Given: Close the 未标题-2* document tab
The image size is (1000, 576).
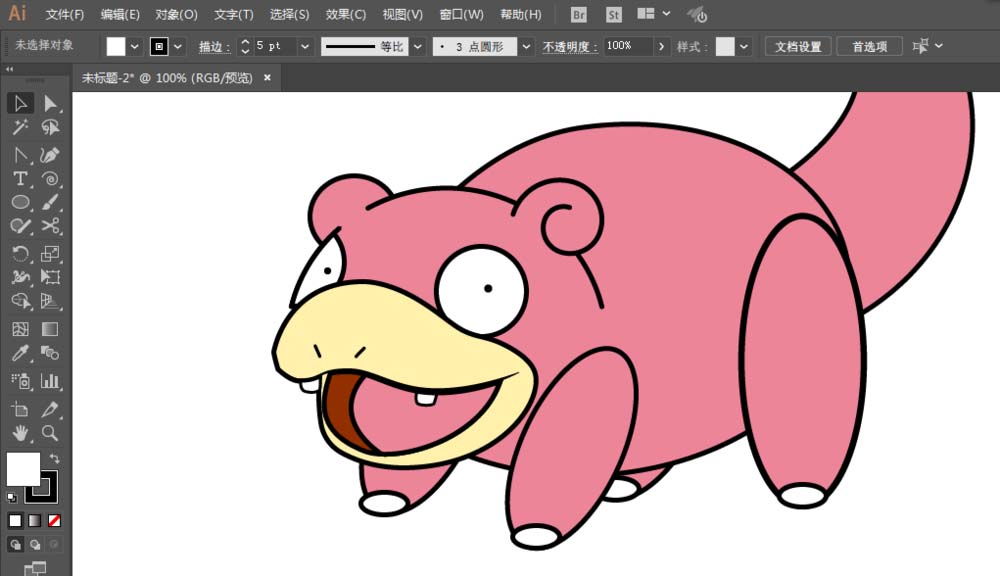Looking at the screenshot, I should [267, 77].
